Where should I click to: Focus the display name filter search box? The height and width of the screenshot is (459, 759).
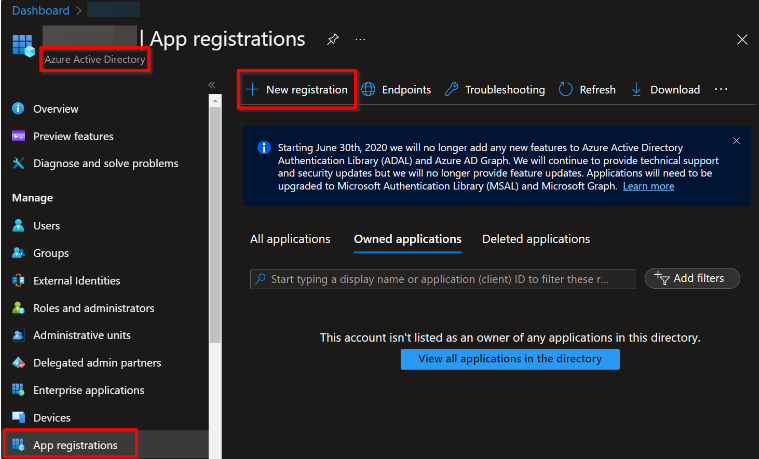coord(442,279)
